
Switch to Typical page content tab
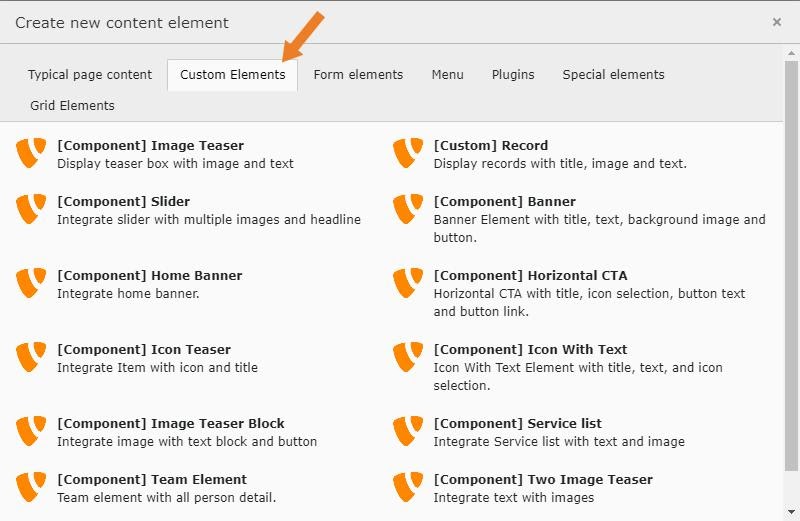(x=90, y=74)
